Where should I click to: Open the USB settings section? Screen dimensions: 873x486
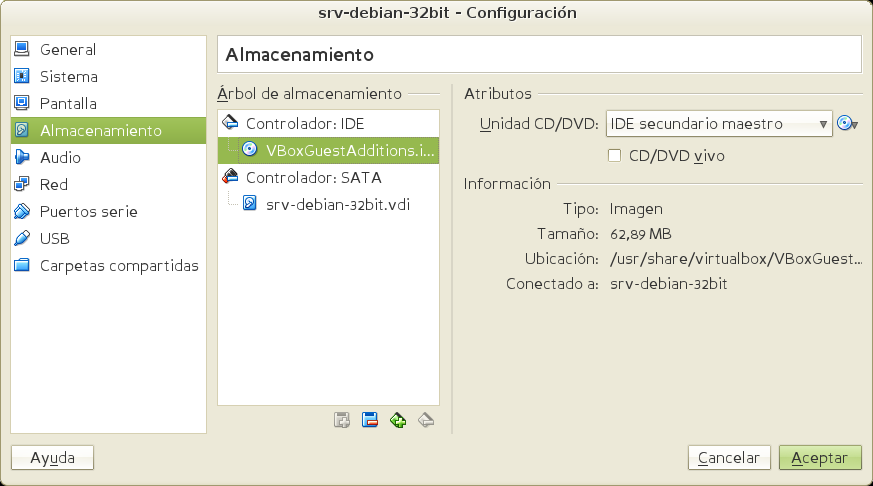click(54, 239)
